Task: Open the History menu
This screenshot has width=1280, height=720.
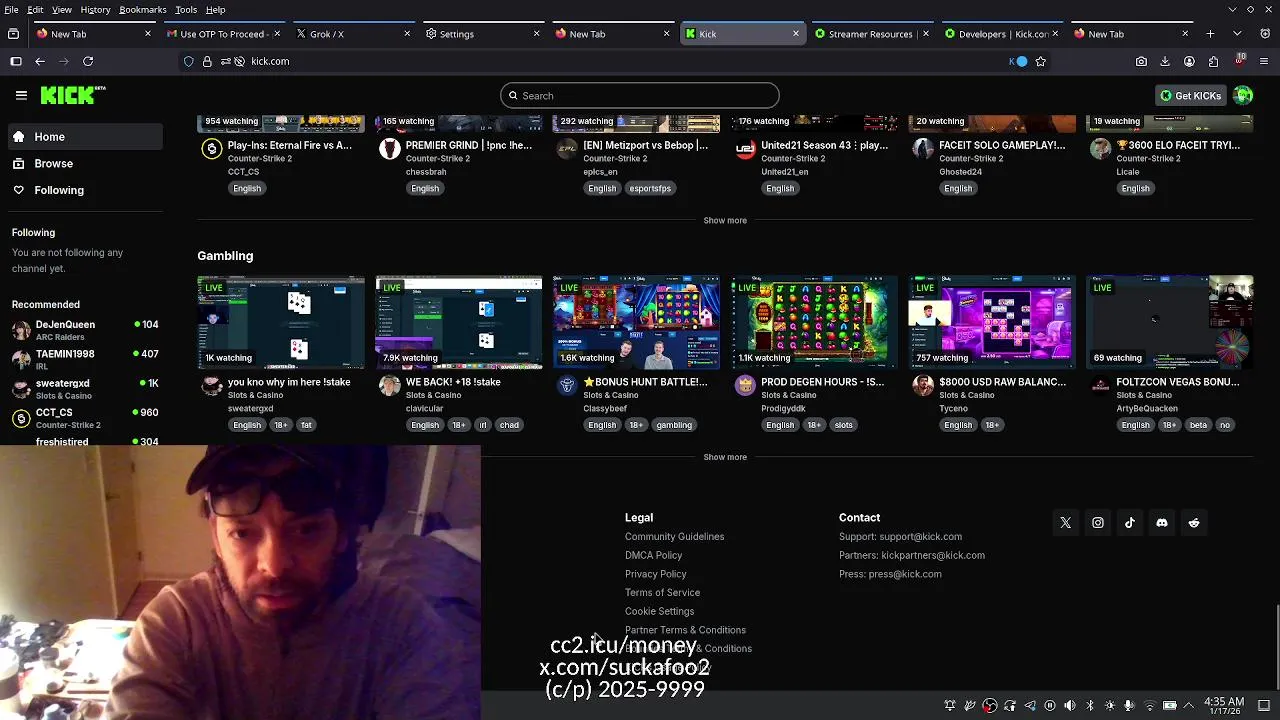Action: point(95,9)
